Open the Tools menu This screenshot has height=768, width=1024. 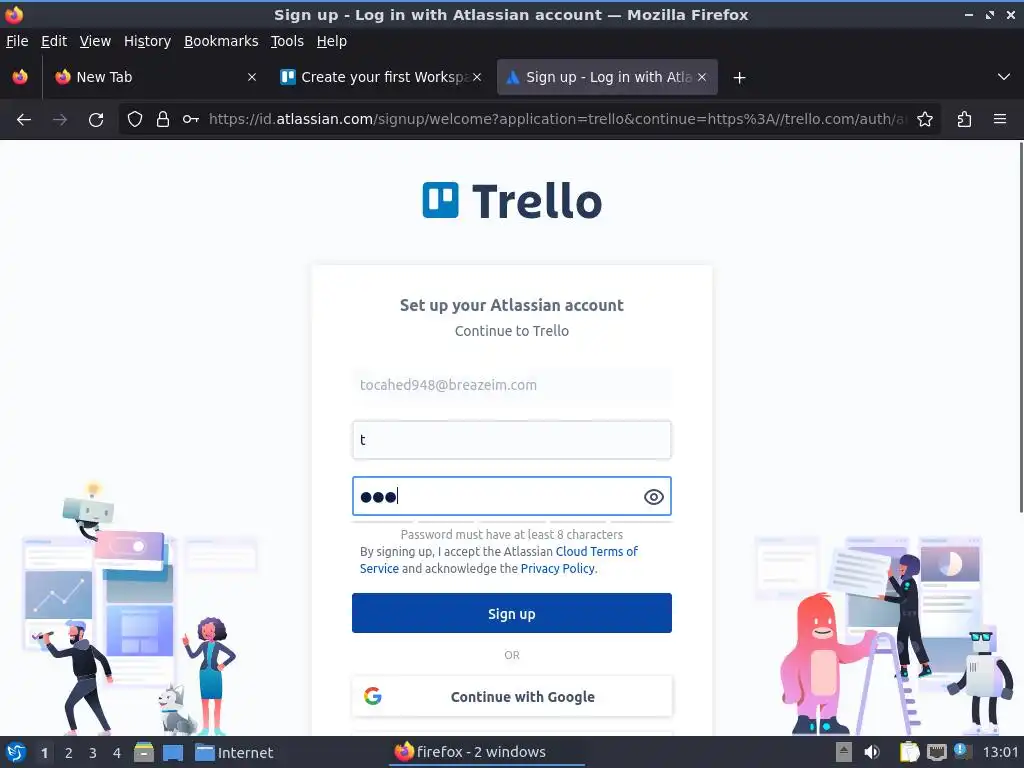tap(287, 41)
